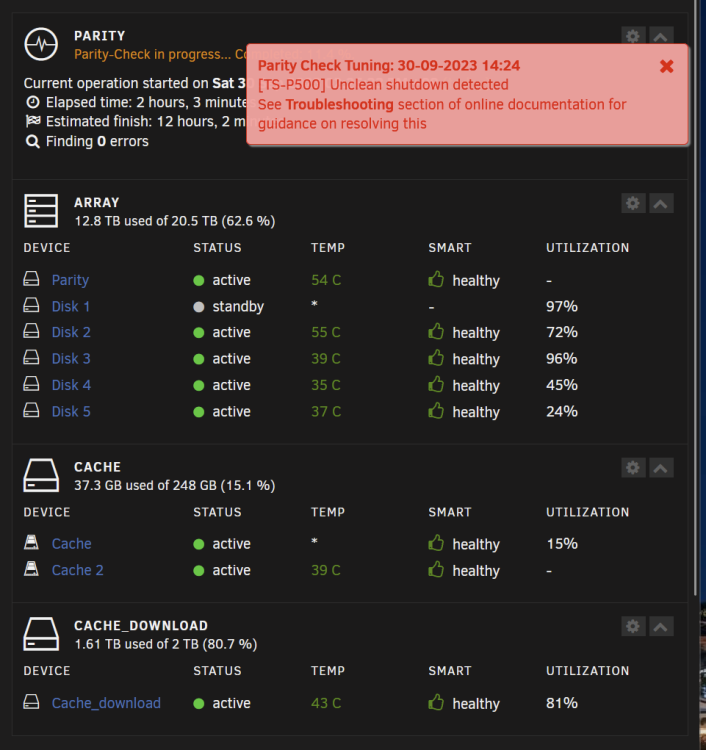Click Cache_download temperature 43 C
The width and height of the screenshot is (706, 750).
pos(326,703)
